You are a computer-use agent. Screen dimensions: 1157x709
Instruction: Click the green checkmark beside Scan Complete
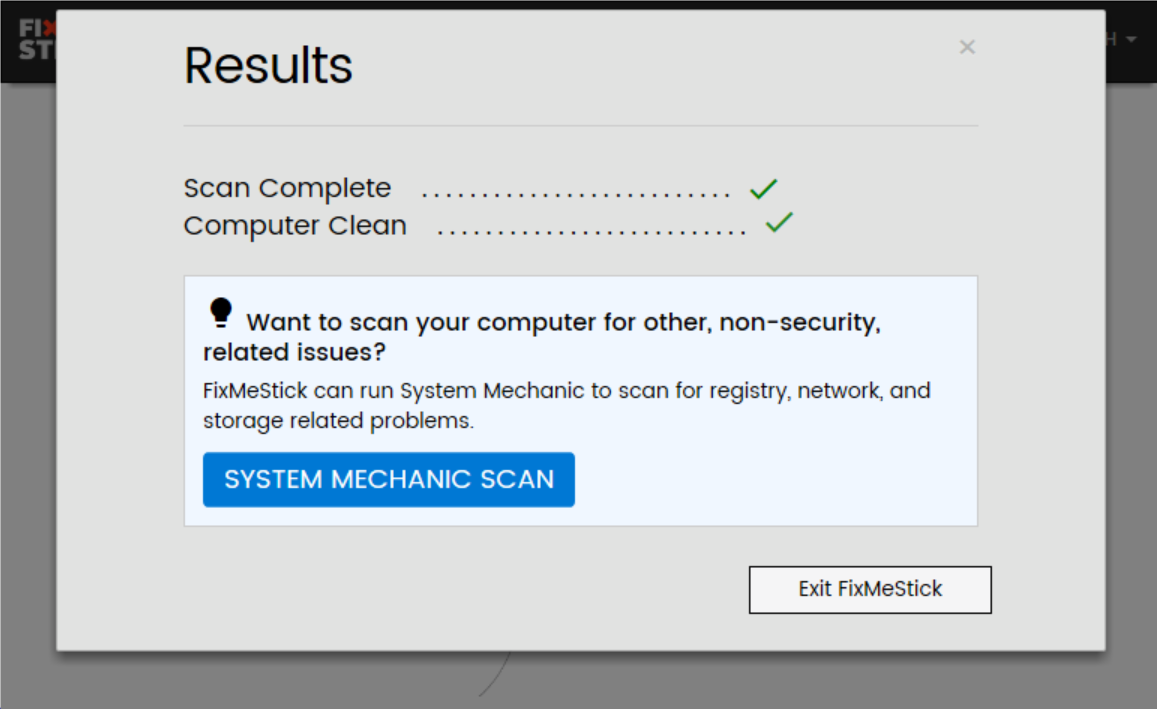tap(764, 188)
